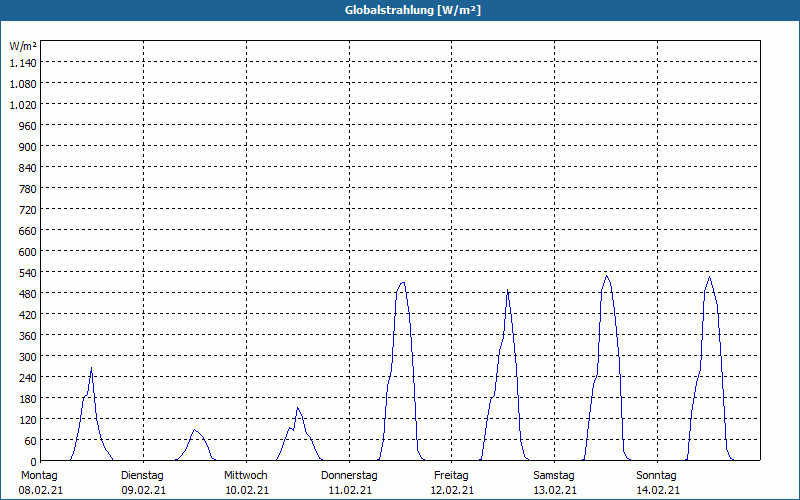The image size is (800, 500).
Task: Click the 120 y-axis label
Action: 28,420
